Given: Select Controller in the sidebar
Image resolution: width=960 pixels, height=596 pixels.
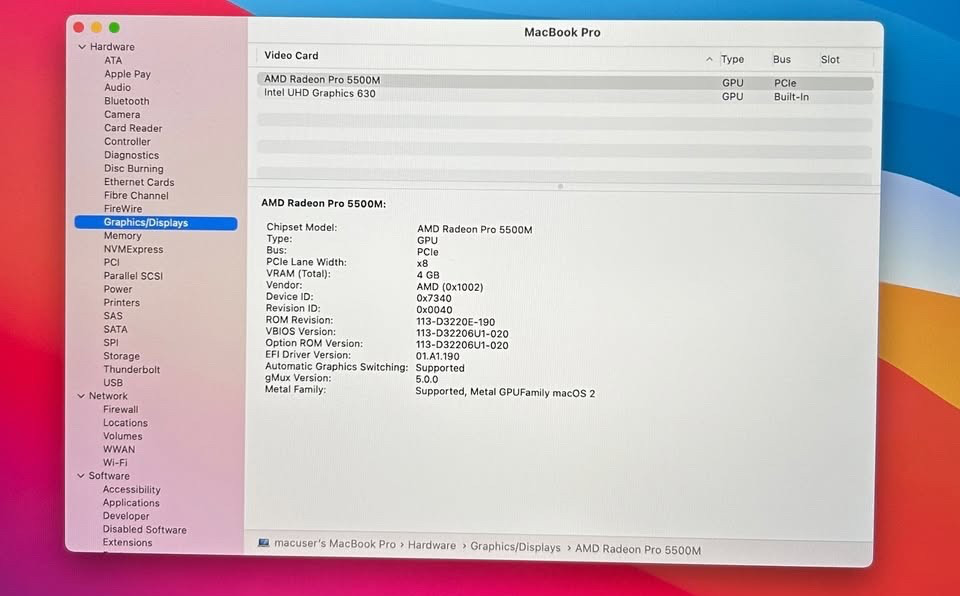Looking at the screenshot, I should click(127, 141).
